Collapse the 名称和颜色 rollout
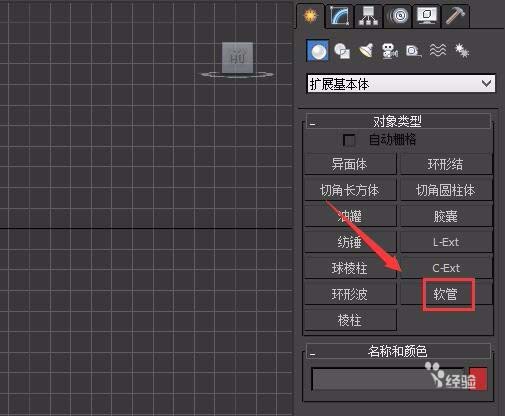This screenshot has width=505, height=416. [x=398, y=351]
